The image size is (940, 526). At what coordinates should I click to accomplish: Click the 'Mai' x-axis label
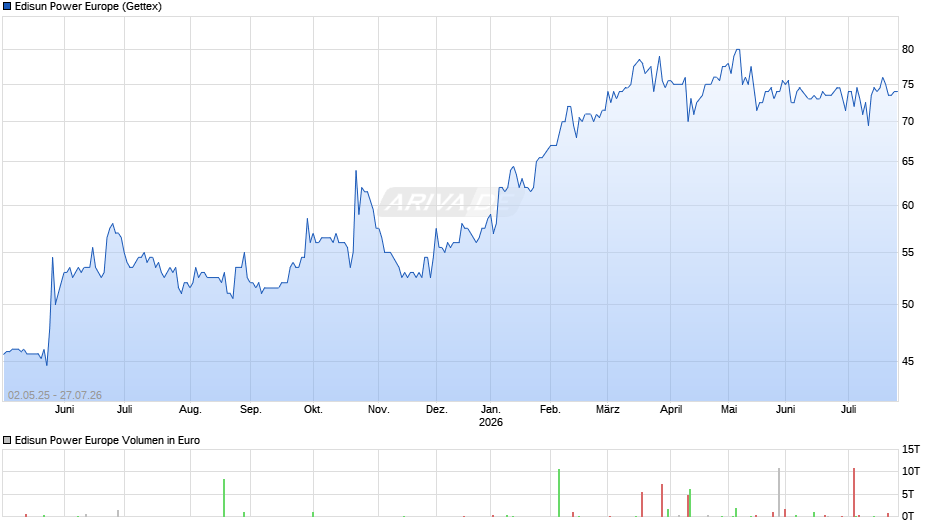[728, 409]
